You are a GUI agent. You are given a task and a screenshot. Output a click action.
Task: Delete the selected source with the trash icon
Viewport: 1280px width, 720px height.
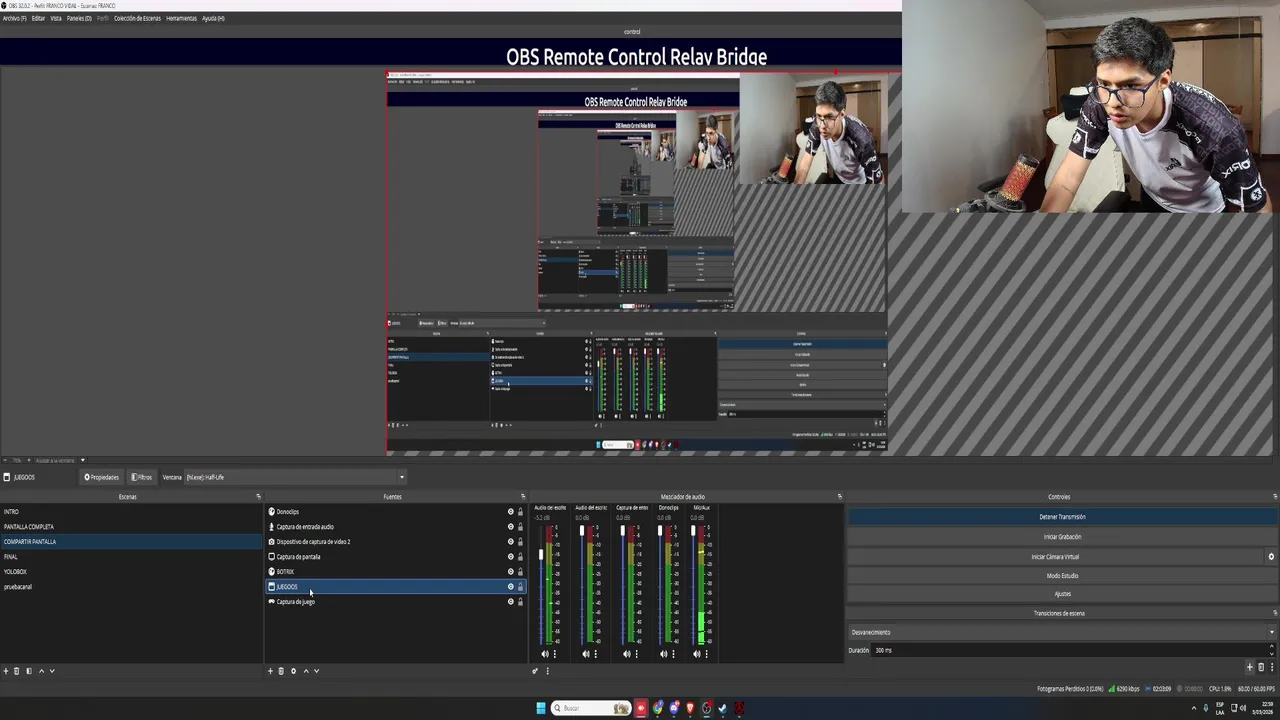click(x=281, y=671)
